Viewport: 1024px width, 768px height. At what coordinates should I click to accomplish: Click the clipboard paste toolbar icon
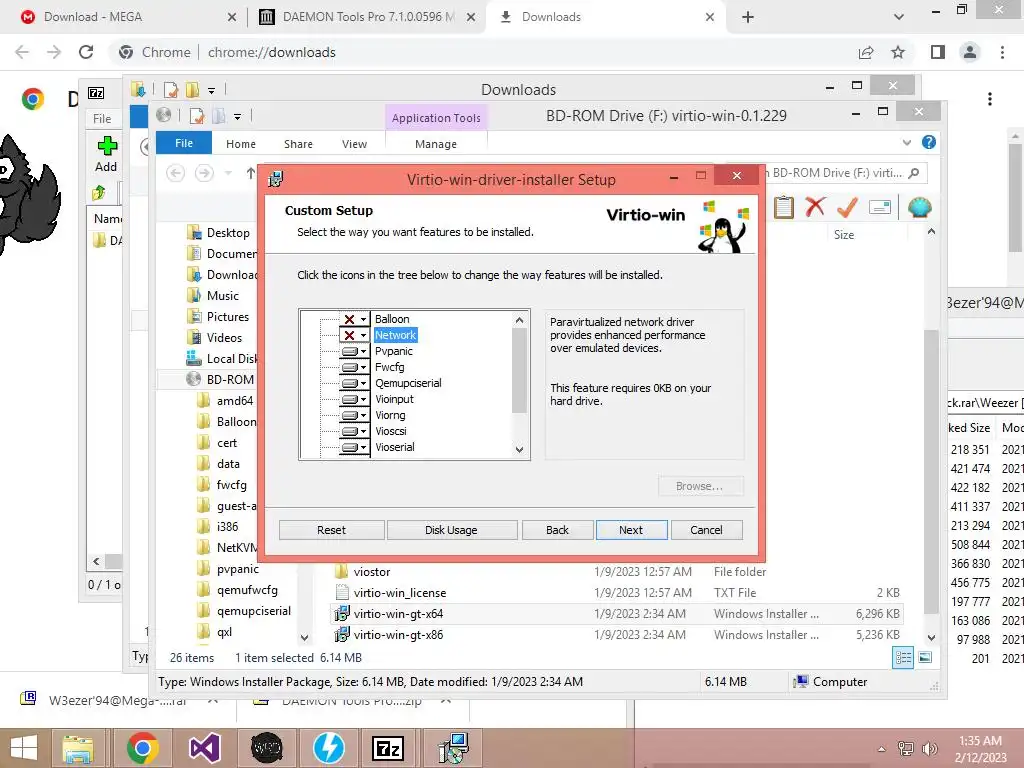pos(784,207)
